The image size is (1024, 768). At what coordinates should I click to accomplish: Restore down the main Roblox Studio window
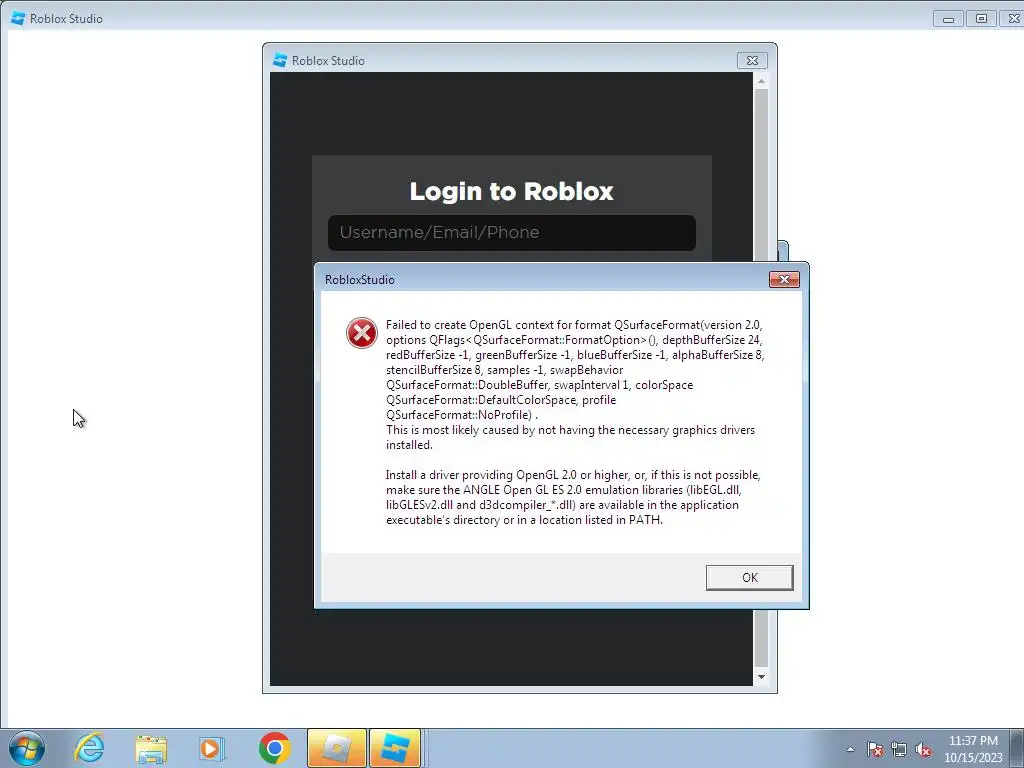click(x=981, y=19)
